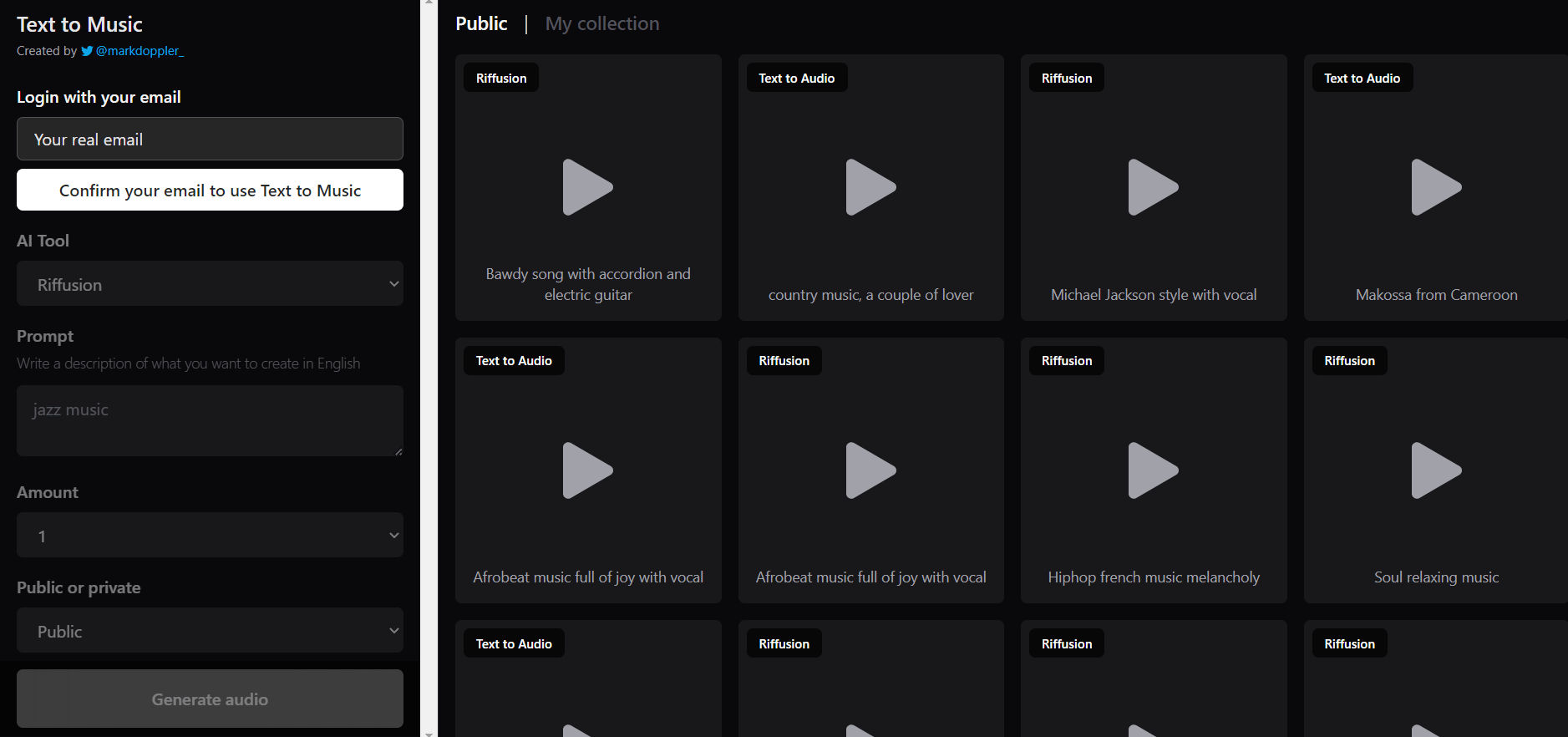This screenshot has width=1568, height=737.
Task: Play the Soul relaxing music track
Action: tap(1436, 470)
